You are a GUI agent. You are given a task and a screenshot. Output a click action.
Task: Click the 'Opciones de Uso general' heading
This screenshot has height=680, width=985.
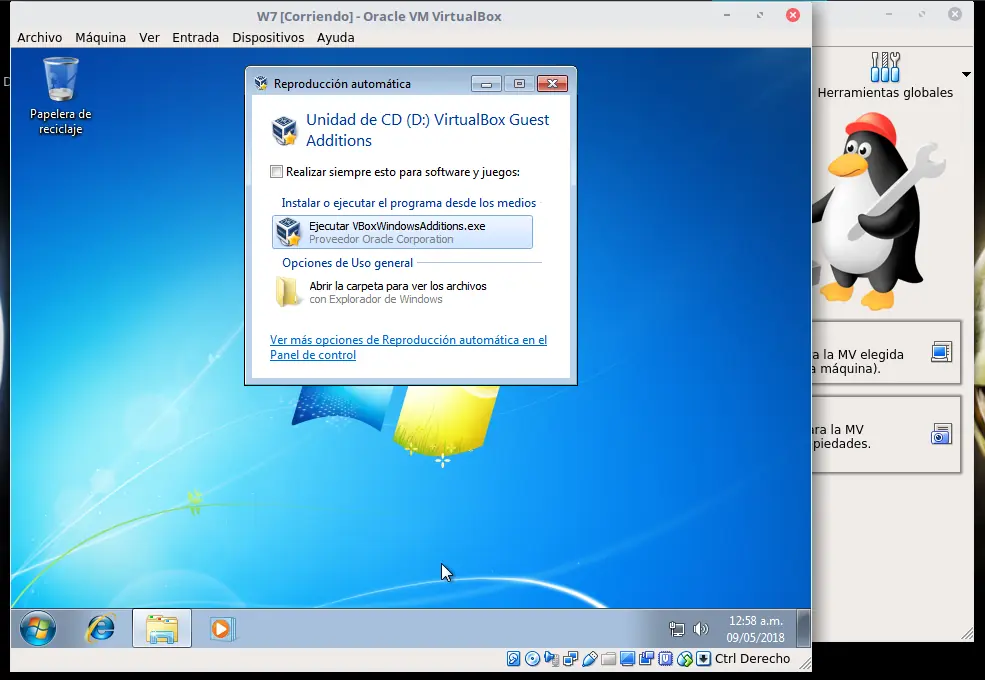347,263
